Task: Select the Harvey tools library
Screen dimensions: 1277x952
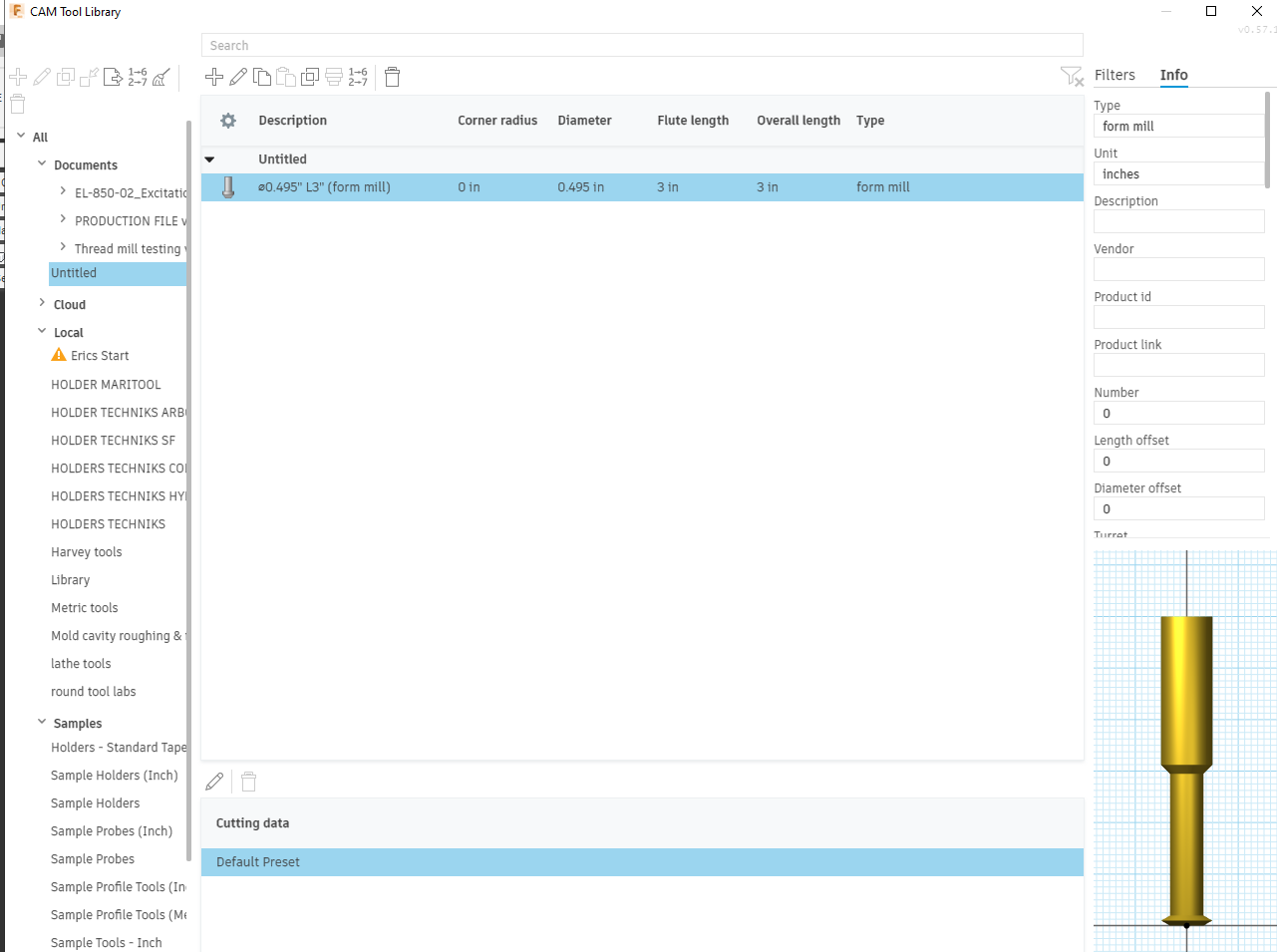Action: click(x=87, y=552)
